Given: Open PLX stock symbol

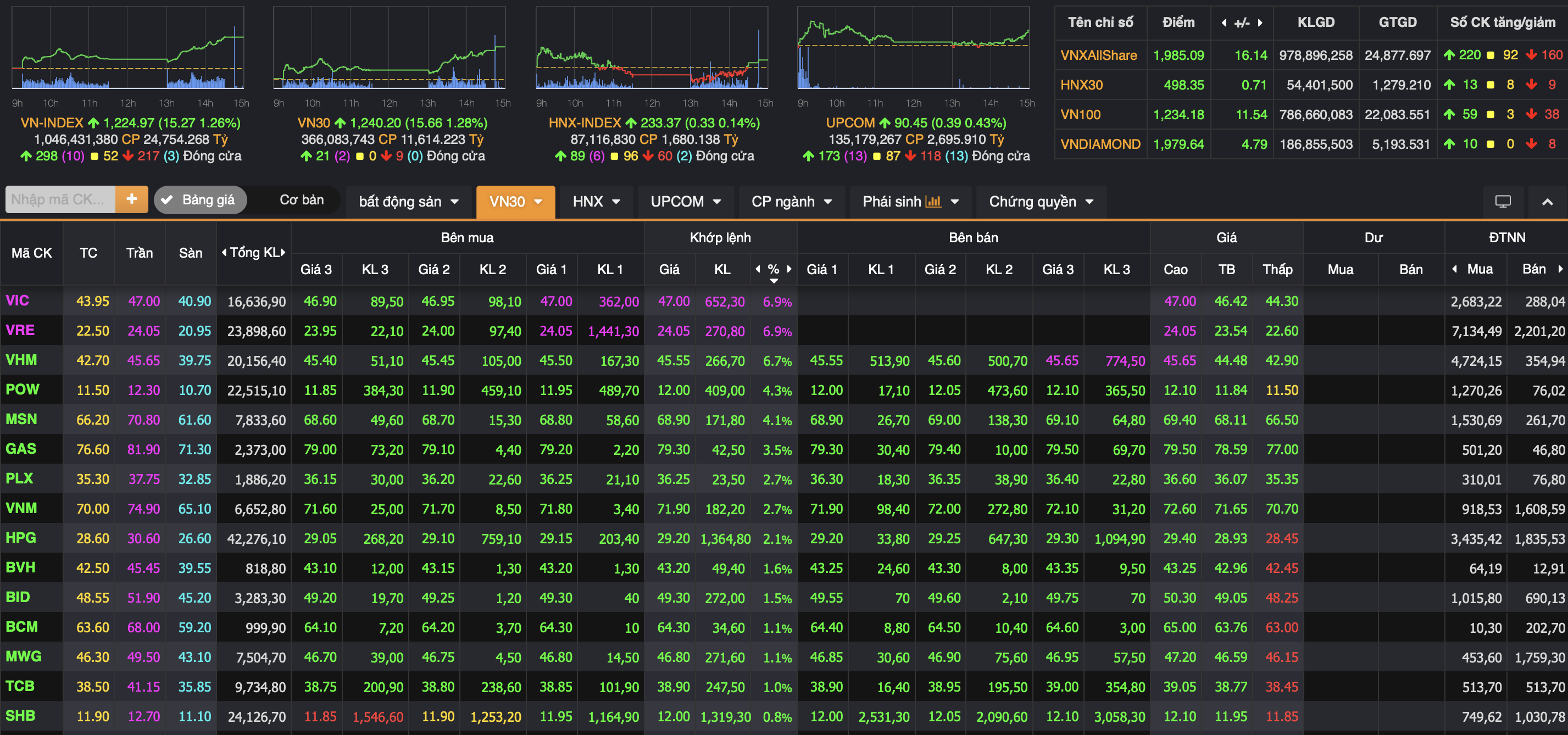Looking at the screenshot, I should [x=19, y=478].
